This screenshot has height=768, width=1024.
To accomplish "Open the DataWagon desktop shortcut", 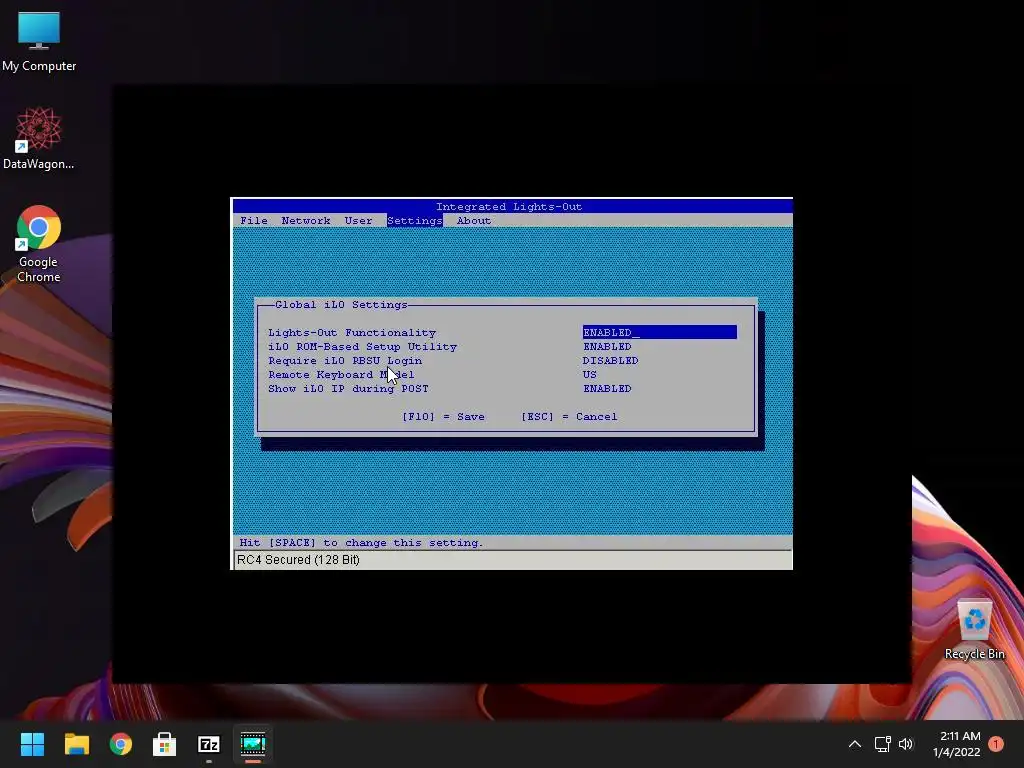I will [39, 138].
